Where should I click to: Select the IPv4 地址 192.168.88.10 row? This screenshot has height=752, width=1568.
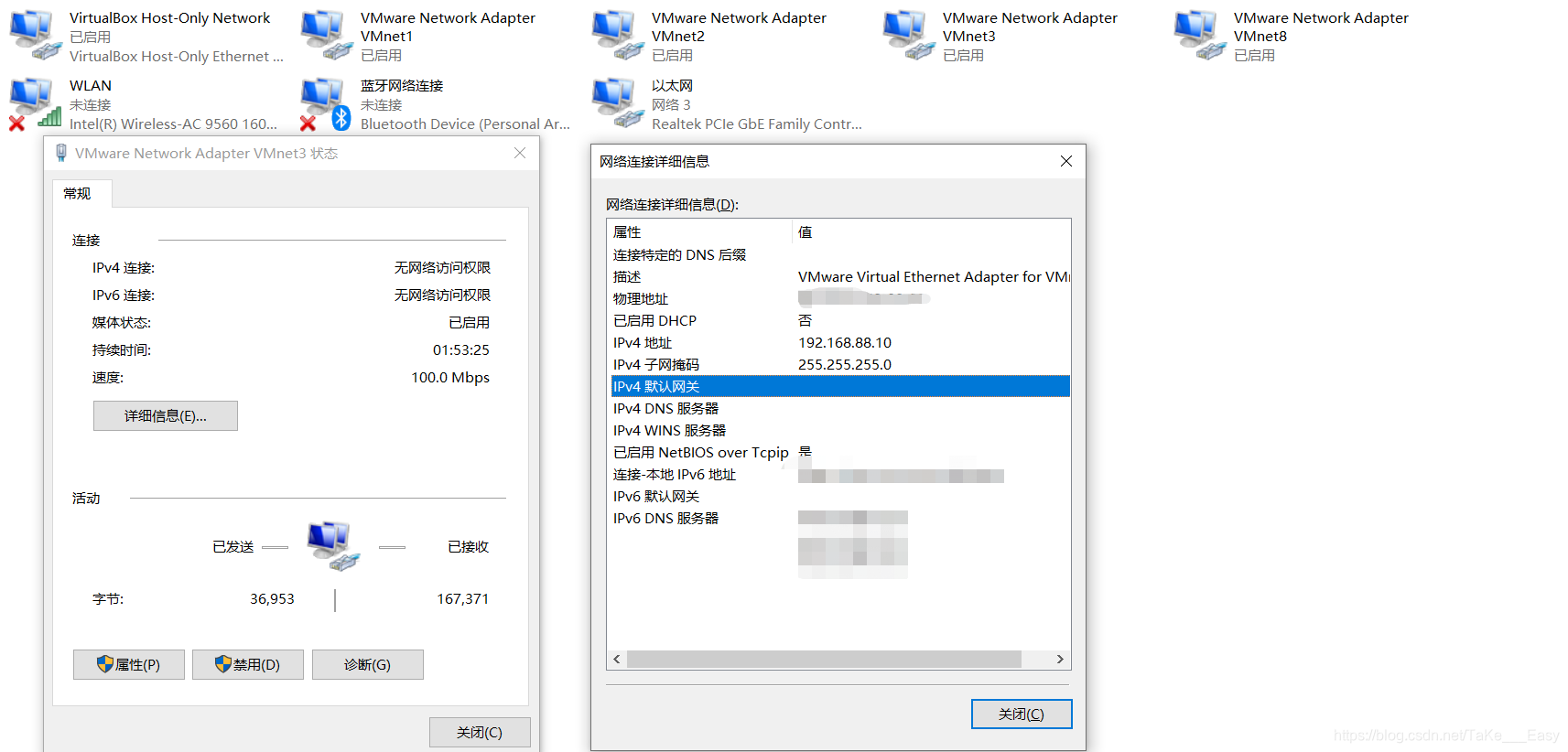coord(840,342)
